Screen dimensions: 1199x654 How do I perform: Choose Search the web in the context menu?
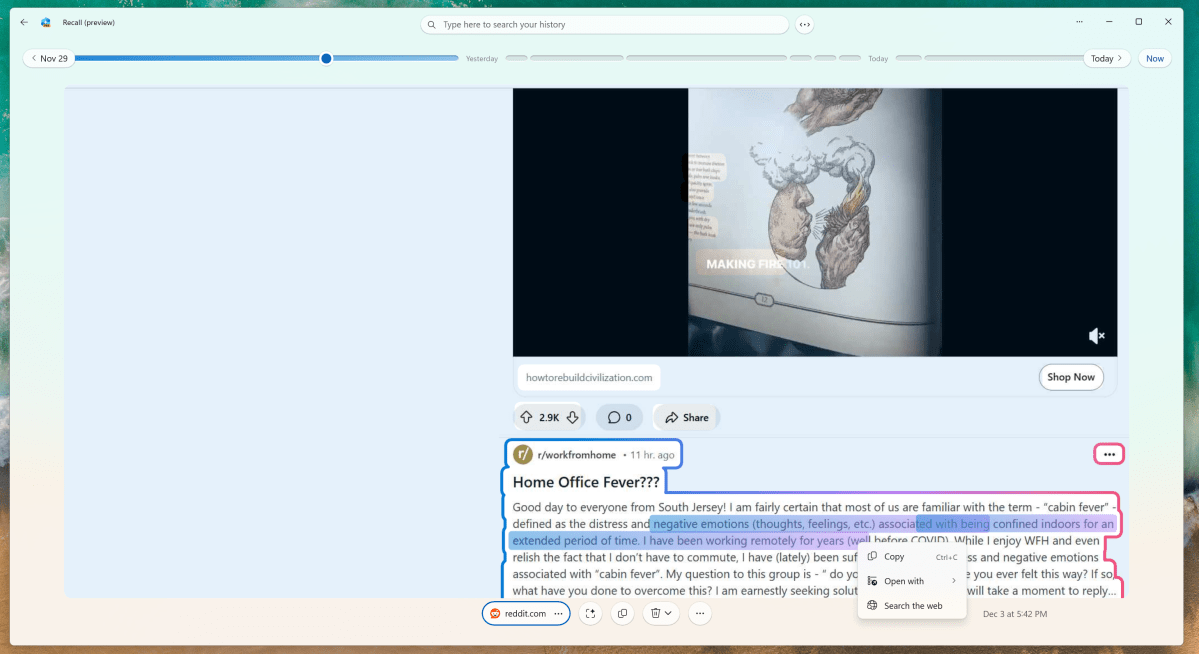(x=910, y=605)
